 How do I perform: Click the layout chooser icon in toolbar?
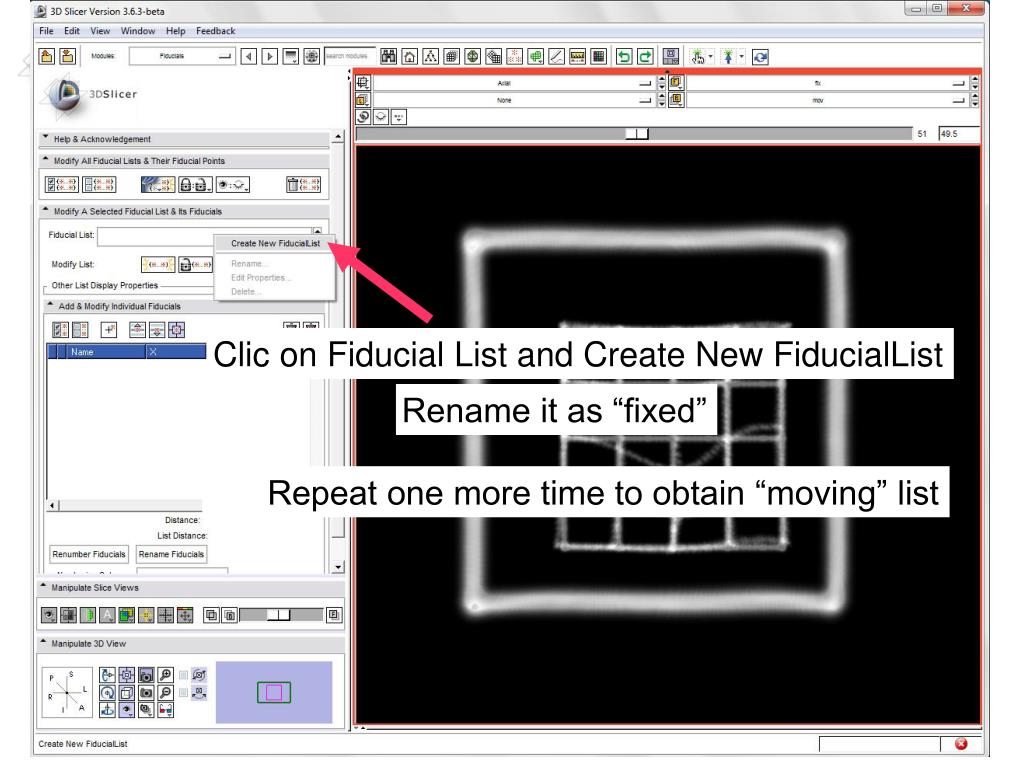coord(671,57)
